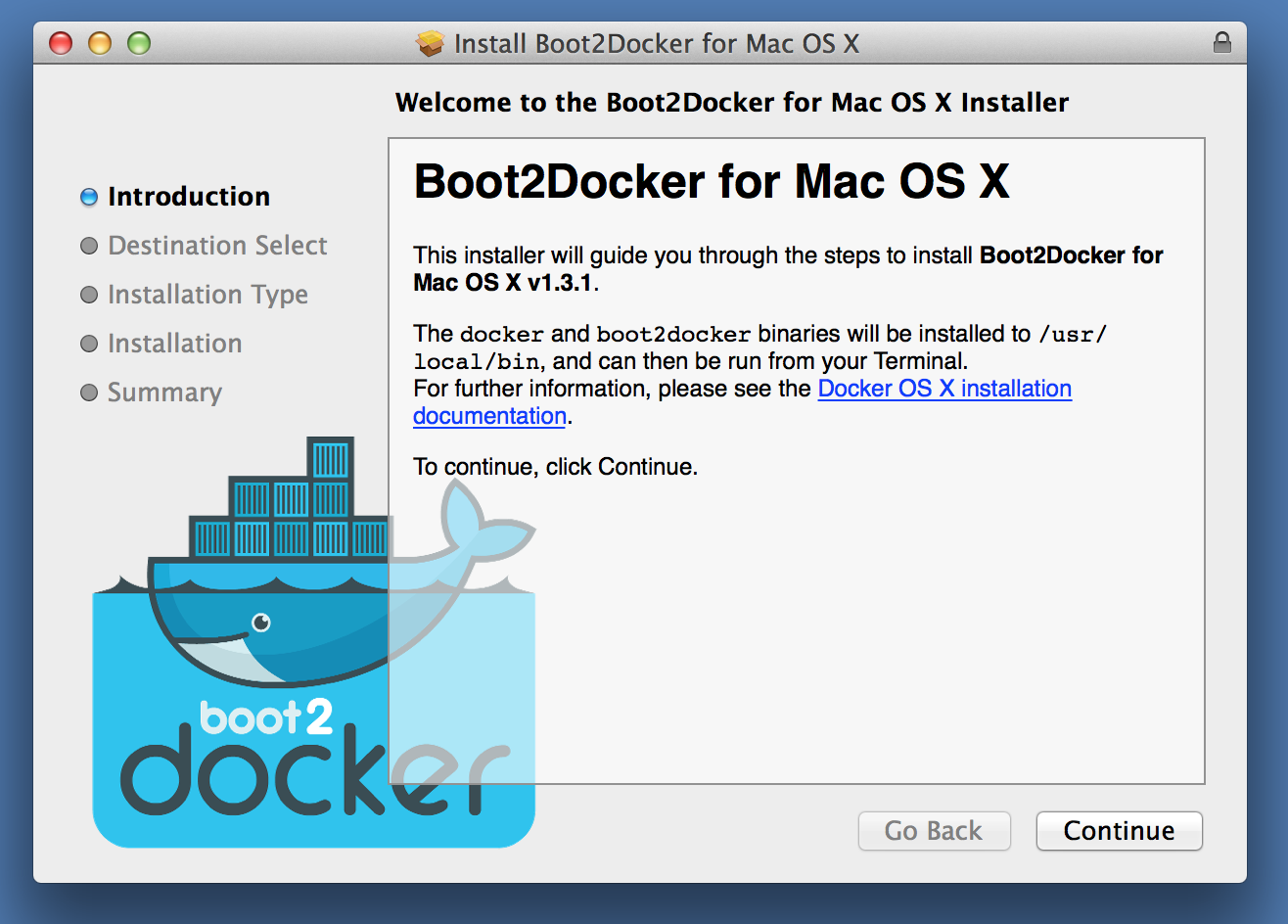
Task: Click the window title 'Install Boot2Docker for Mac OS X'
Action: coord(657,44)
